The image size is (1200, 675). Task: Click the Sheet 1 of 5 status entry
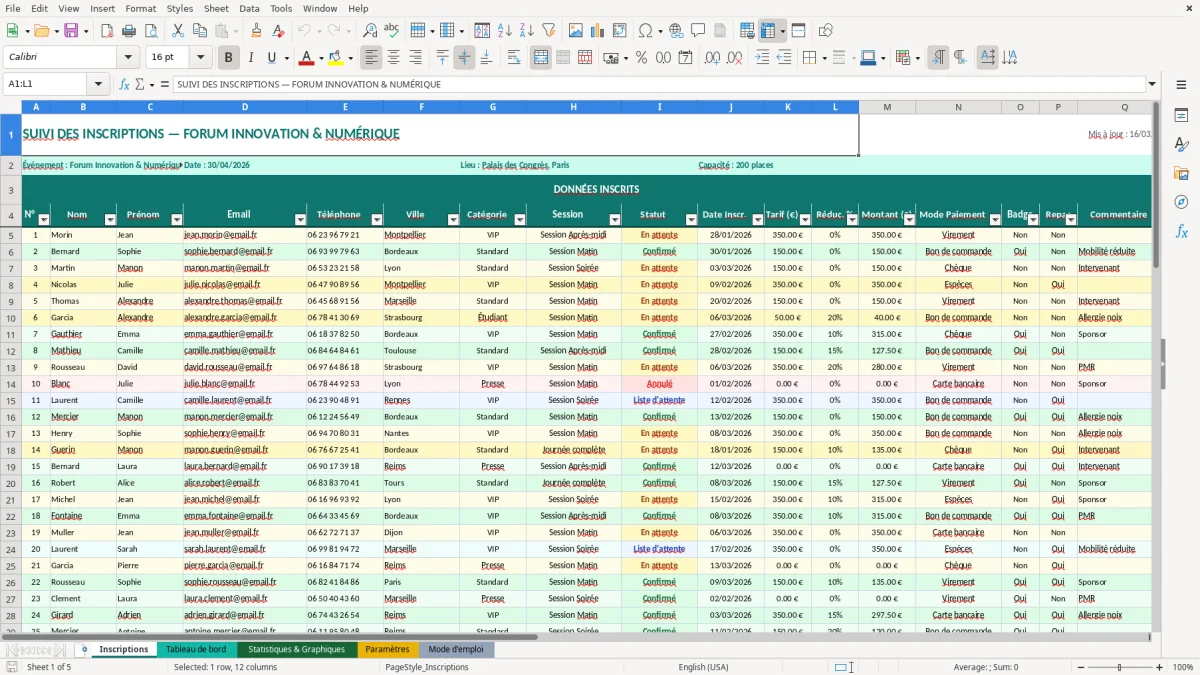[x=49, y=667]
